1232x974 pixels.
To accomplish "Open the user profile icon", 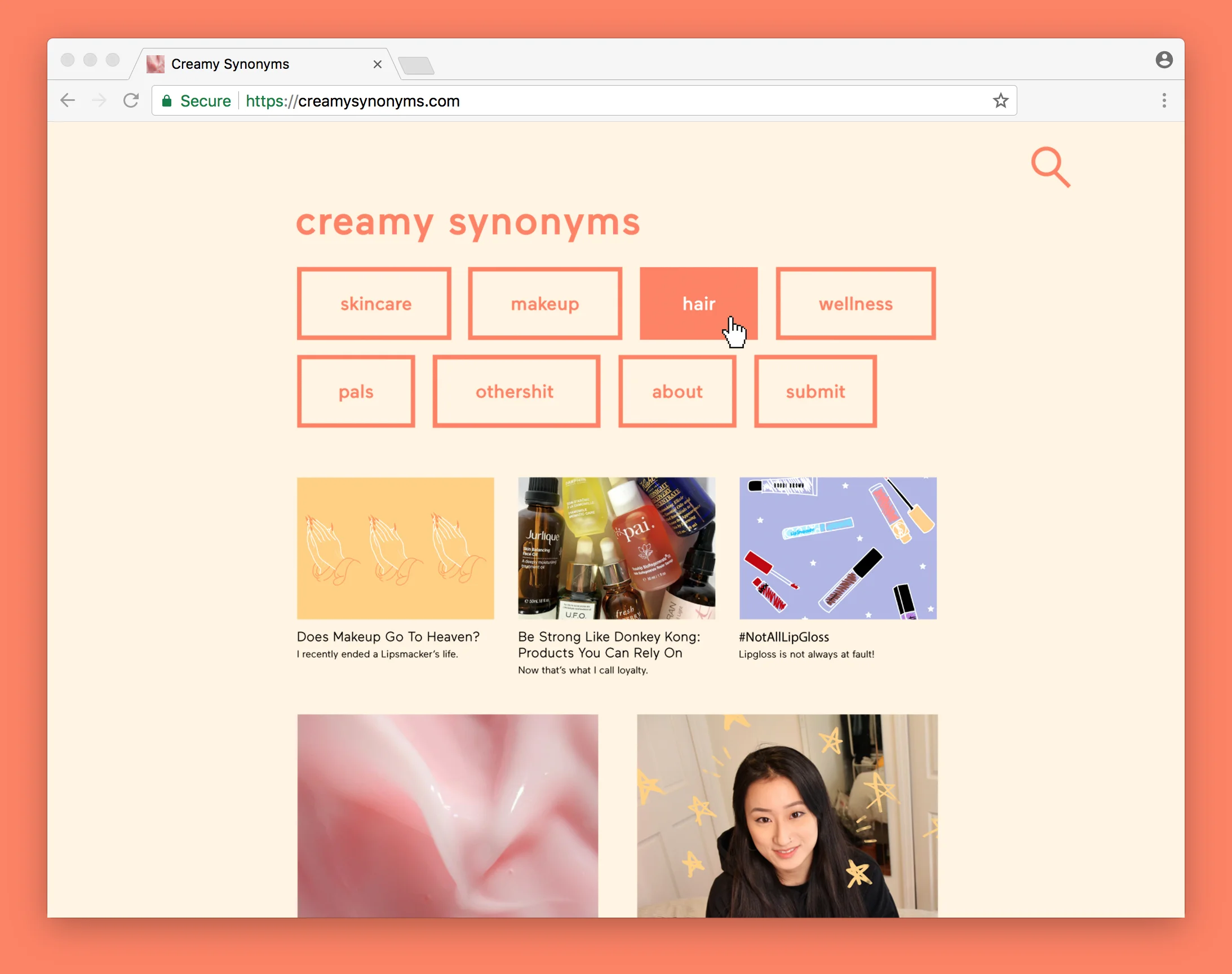I will pos(1164,59).
